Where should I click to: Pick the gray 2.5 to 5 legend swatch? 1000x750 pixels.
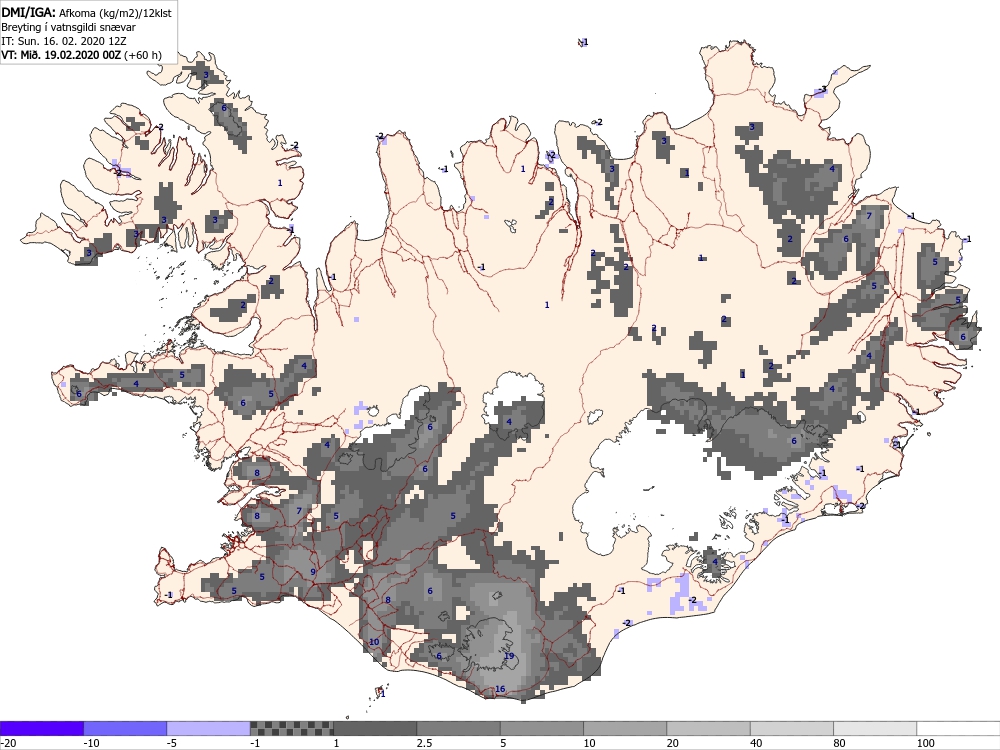click(459, 728)
